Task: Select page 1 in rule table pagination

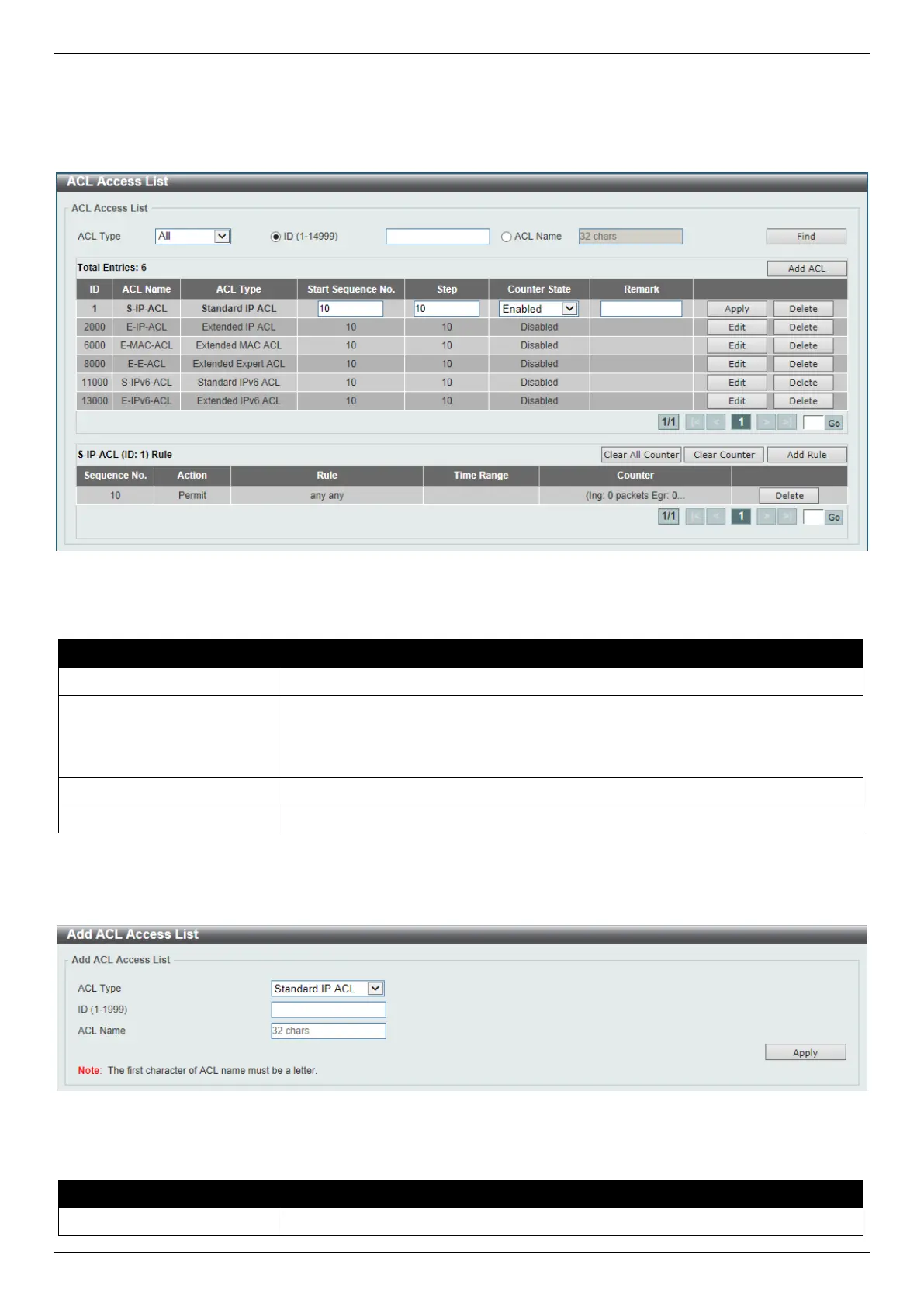Action: pos(741,516)
